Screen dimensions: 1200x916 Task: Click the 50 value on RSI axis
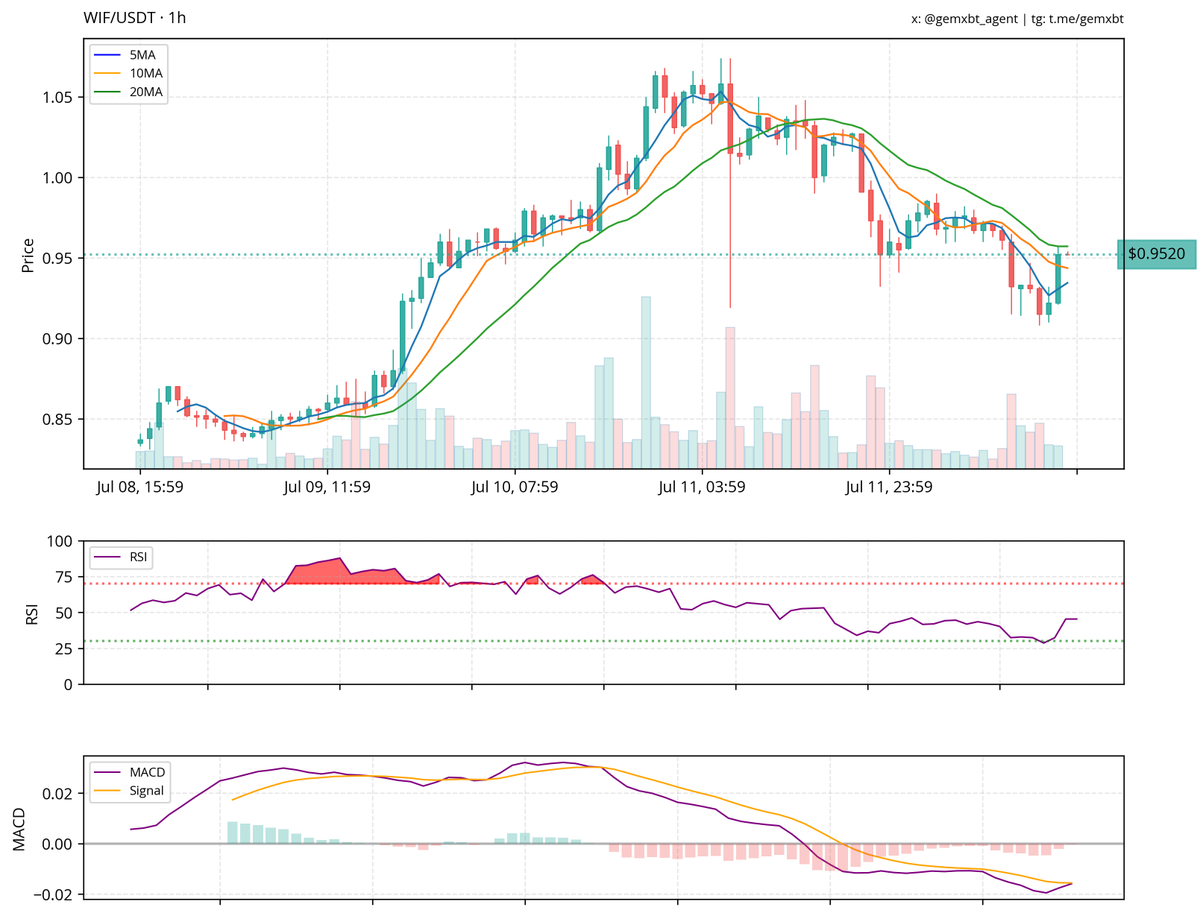tap(65, 612)
